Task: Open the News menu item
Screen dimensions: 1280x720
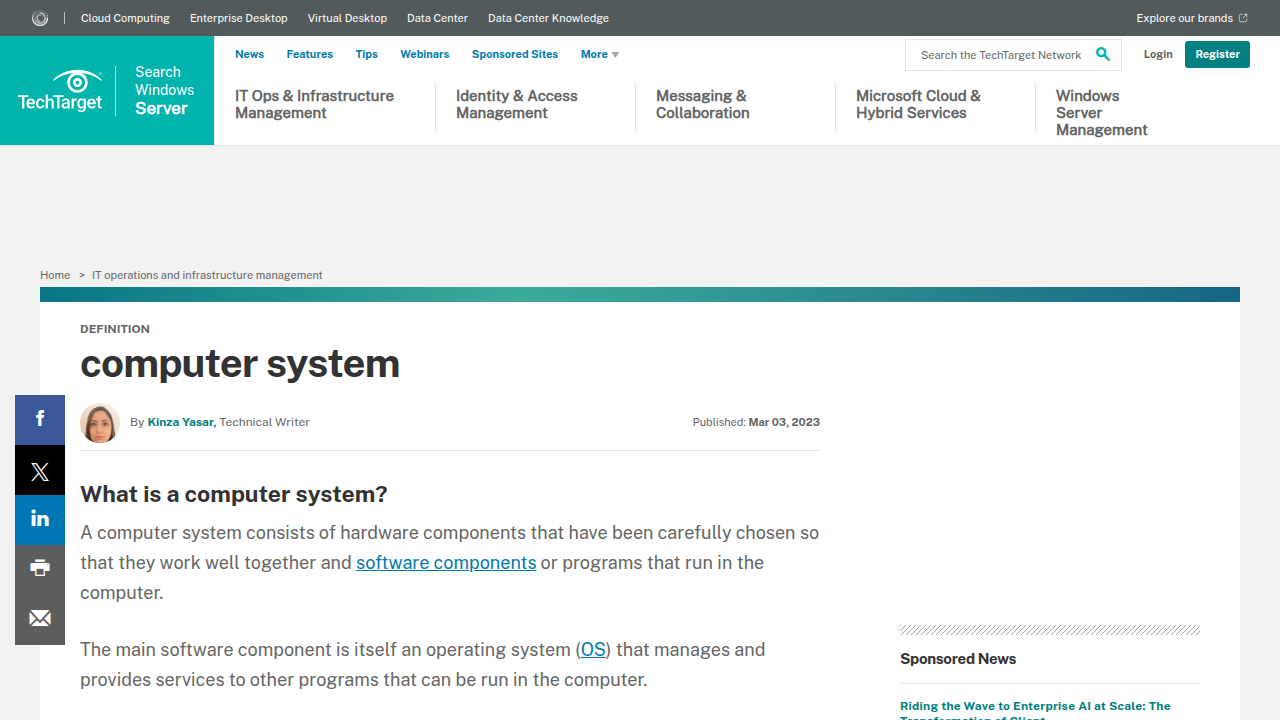Action: pos(249,54)
